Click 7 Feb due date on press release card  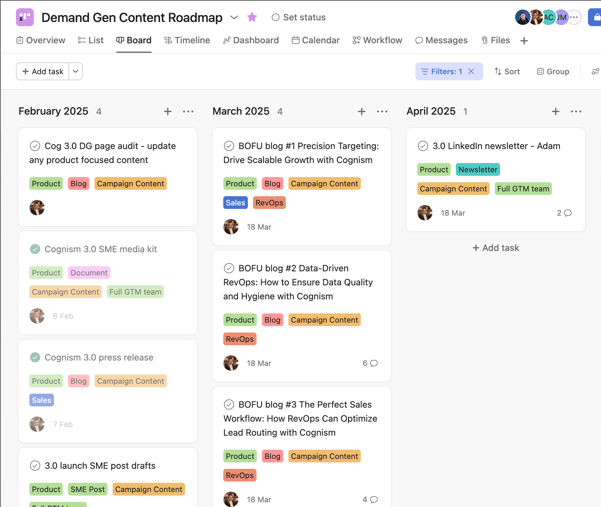[x=63, y=424]
